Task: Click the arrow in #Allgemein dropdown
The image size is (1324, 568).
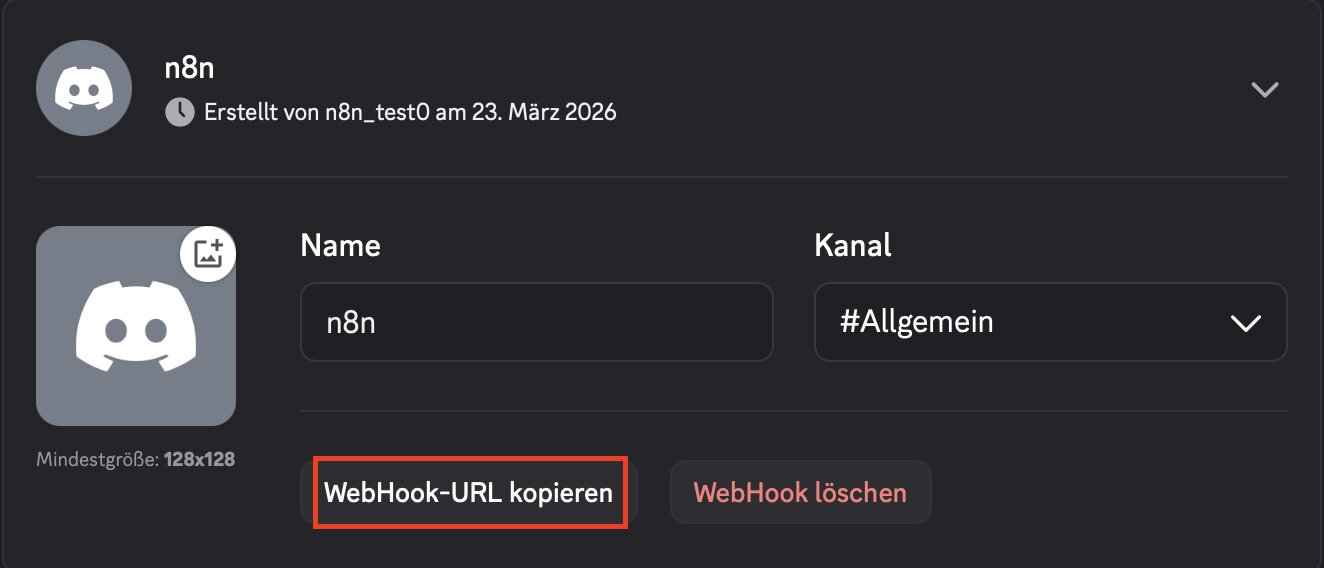Action: coord(1245,323)
